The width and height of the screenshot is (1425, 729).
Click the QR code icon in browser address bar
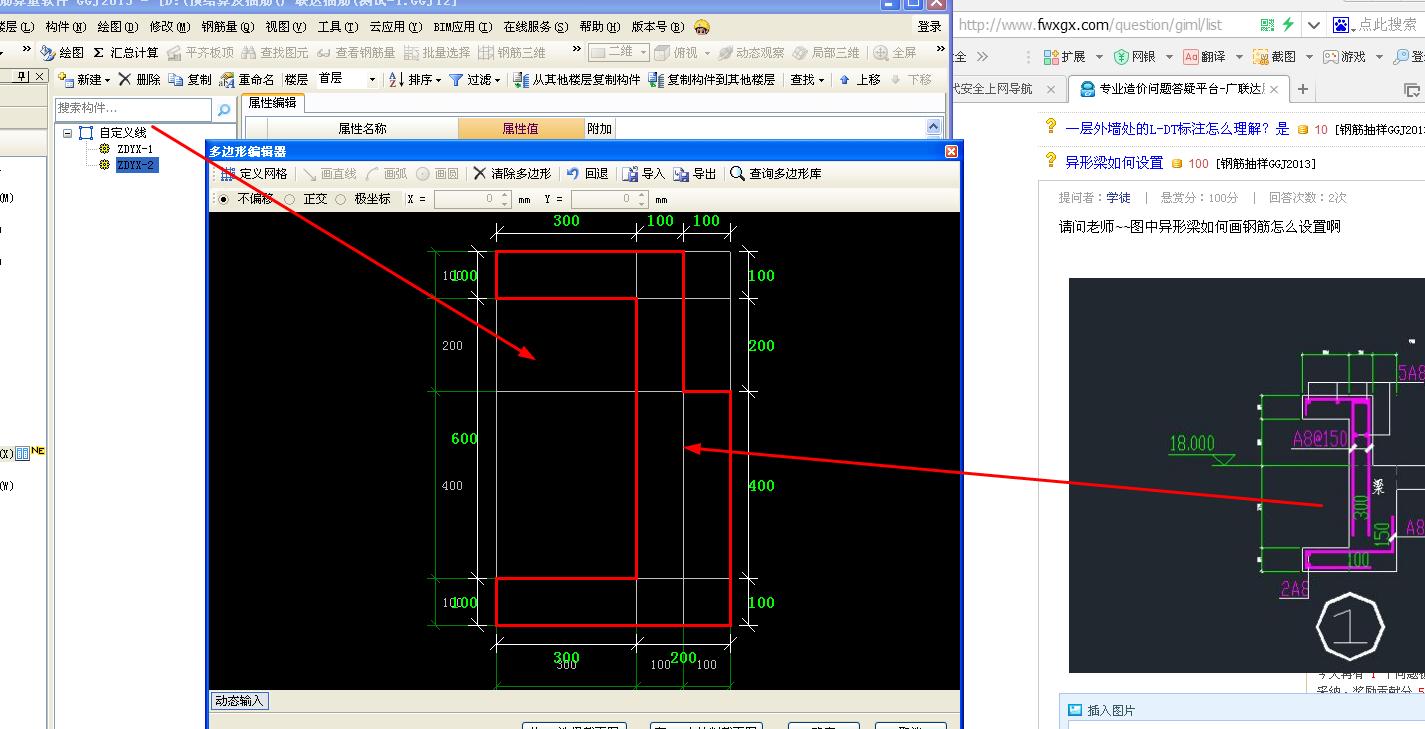[1268, 25]
